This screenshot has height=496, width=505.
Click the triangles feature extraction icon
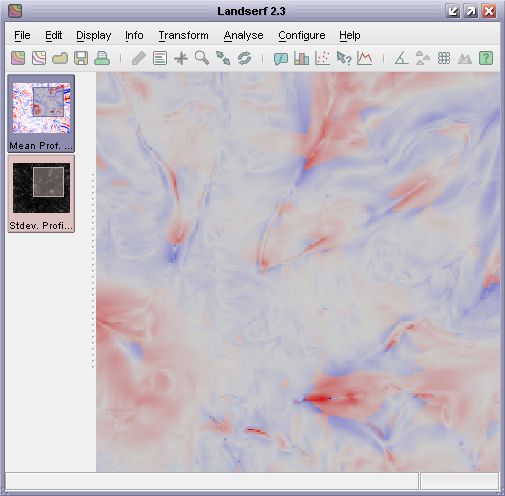tap(422, 58)
